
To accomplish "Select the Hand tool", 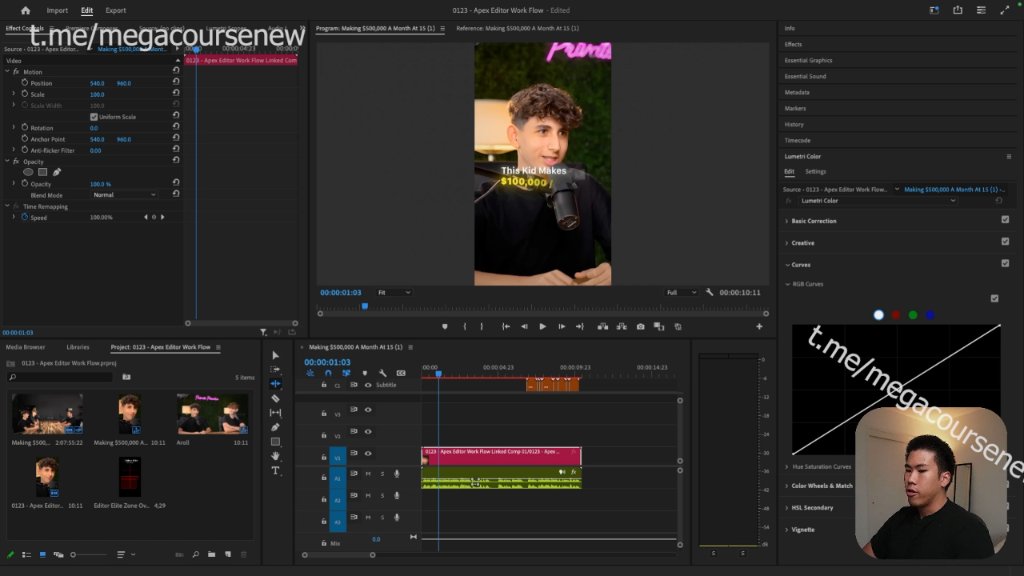I will pyautogui.click(x=276, y=456).
